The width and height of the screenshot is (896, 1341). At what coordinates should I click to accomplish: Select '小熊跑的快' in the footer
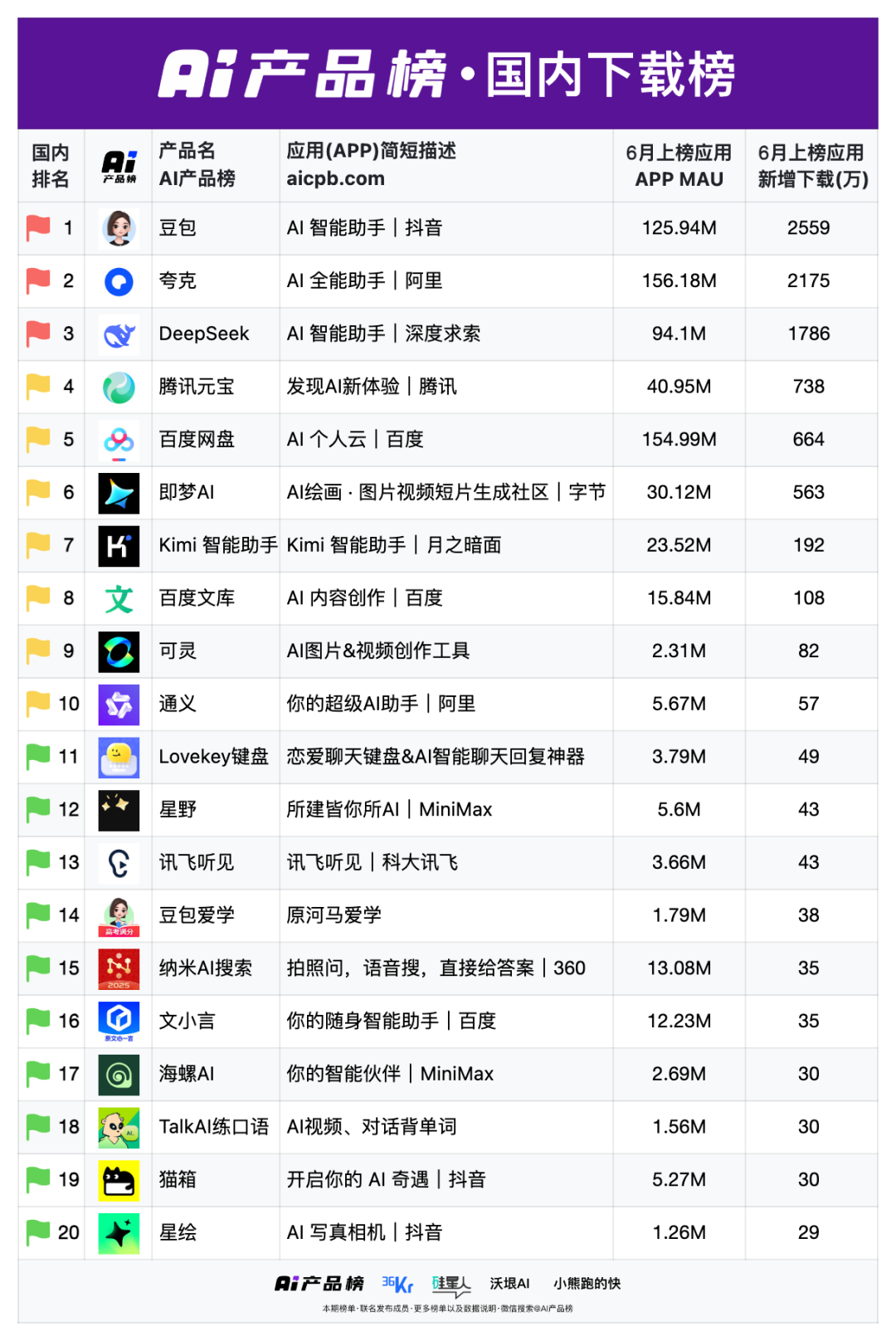click(x=587, y=1284)
